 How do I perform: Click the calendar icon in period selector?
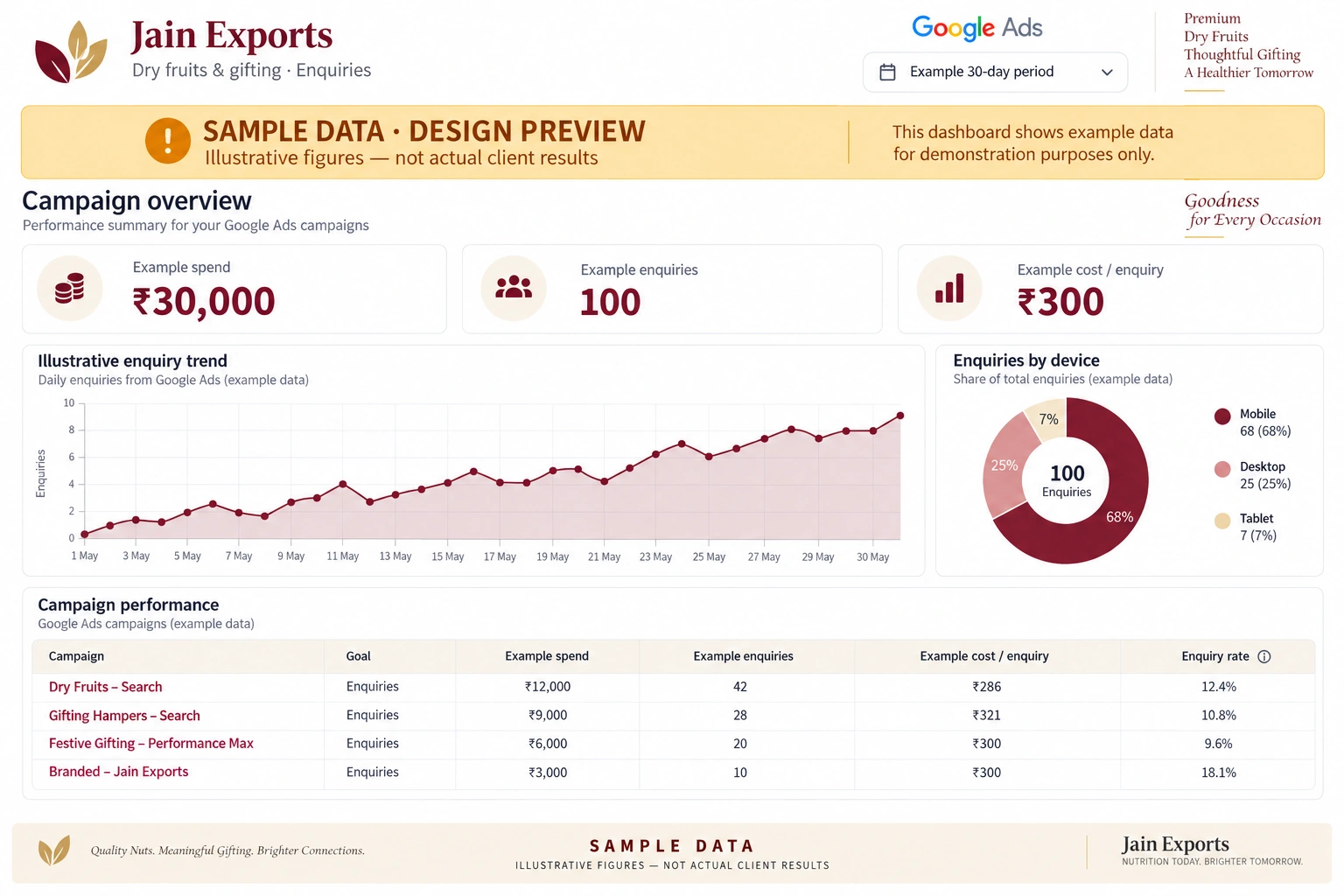coord(887,72)
